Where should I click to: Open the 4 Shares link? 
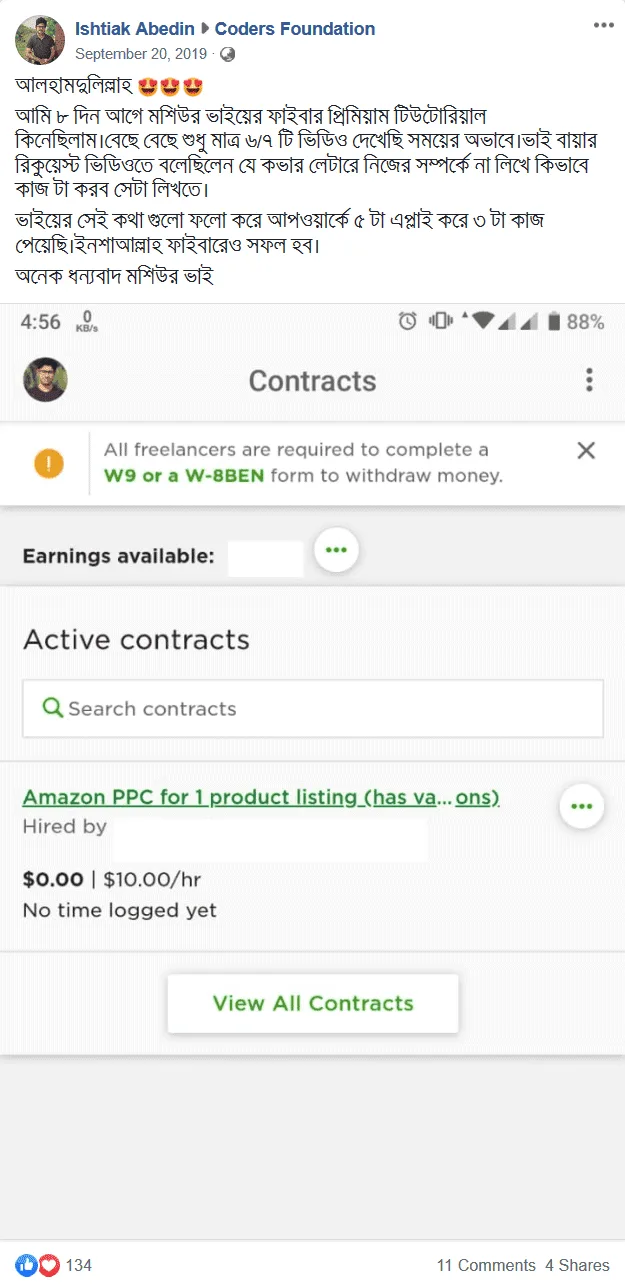(577, 1265)
